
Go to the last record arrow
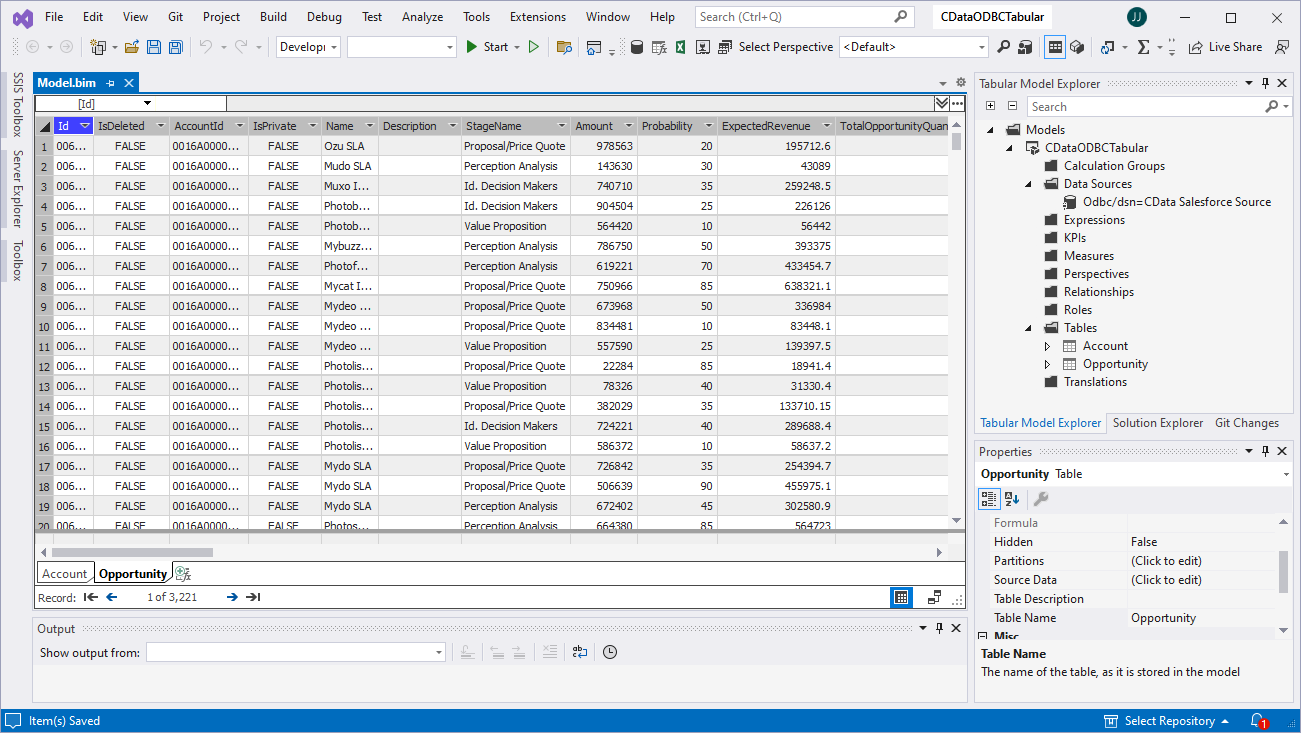(253, 597)
